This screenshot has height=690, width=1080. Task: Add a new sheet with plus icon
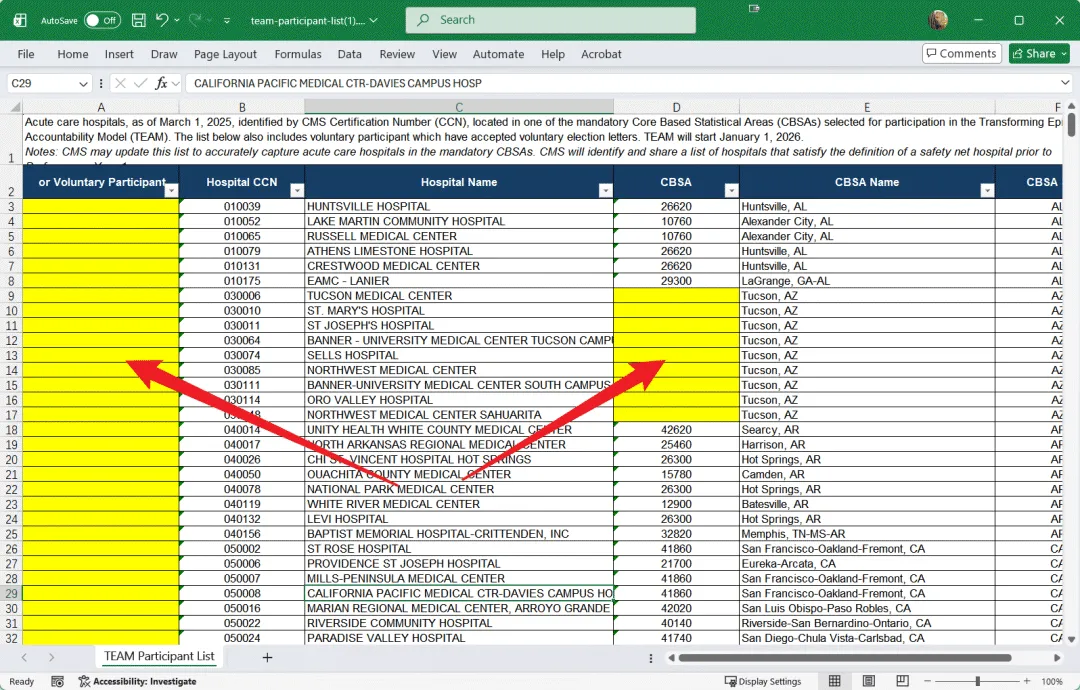tap(267, 657)
